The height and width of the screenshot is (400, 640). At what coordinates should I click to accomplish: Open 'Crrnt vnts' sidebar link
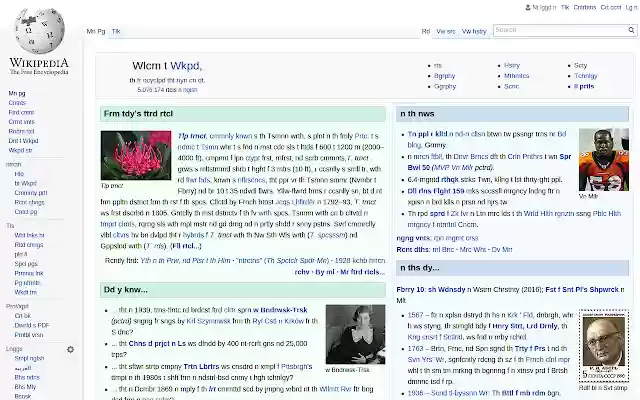22,122
